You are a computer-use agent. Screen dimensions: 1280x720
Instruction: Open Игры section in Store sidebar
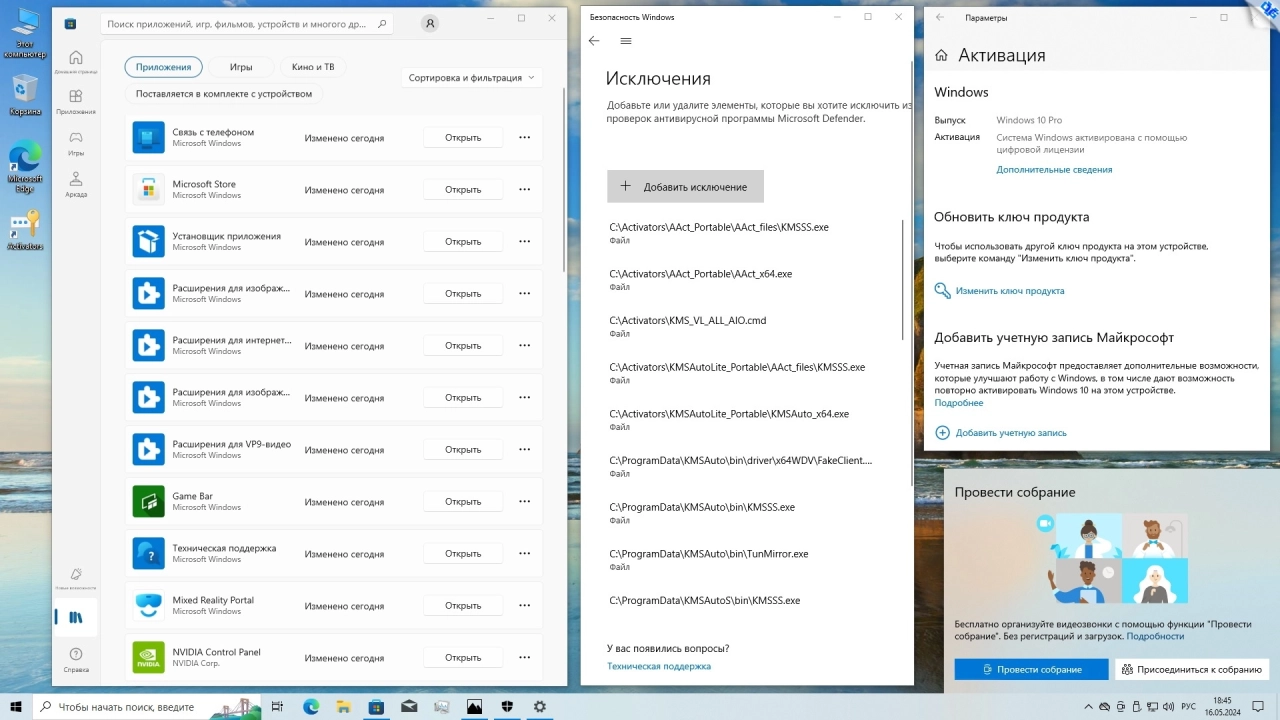[x=76, y=143]
